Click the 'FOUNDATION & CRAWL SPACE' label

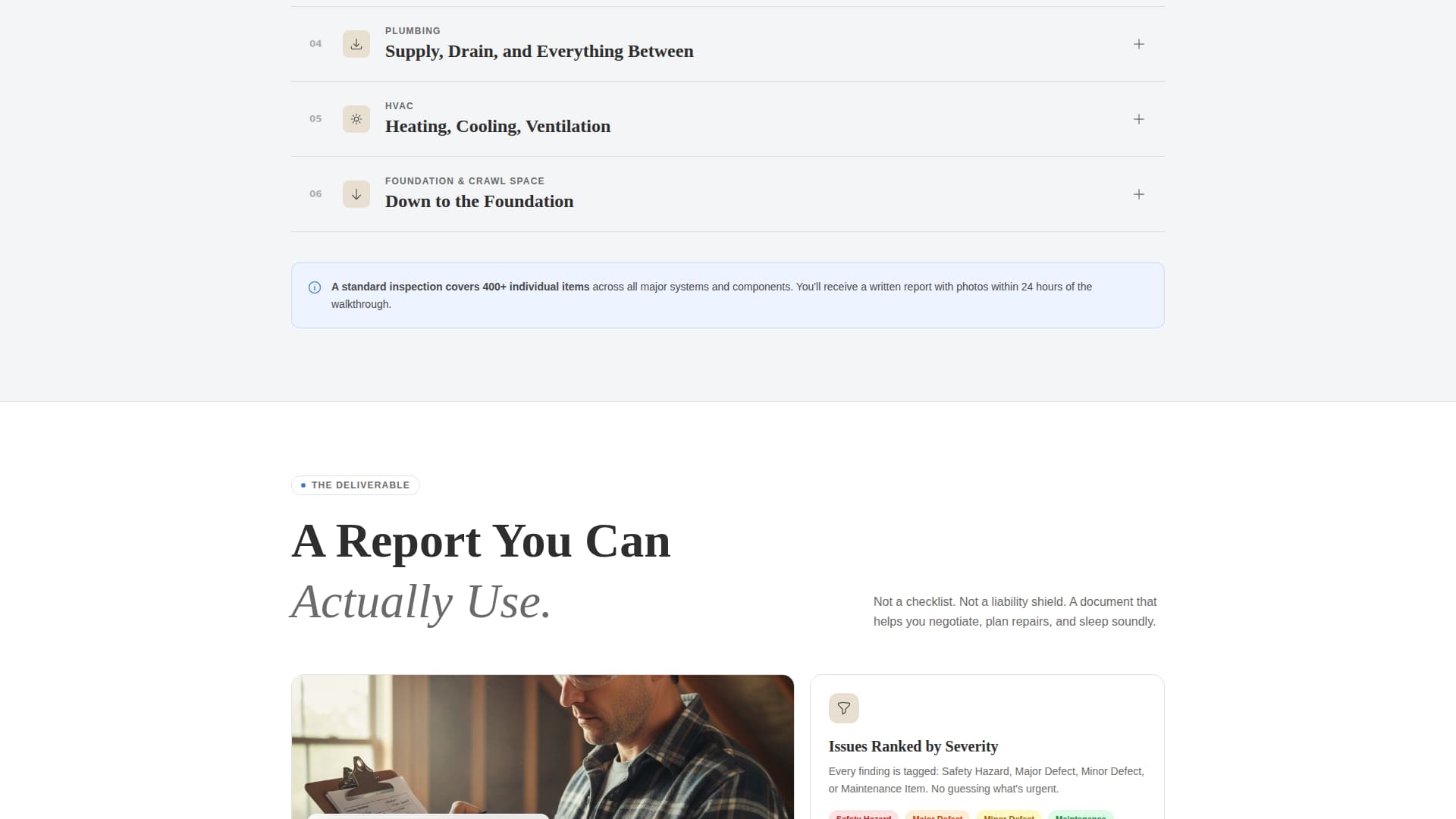[x=465, y=181]
